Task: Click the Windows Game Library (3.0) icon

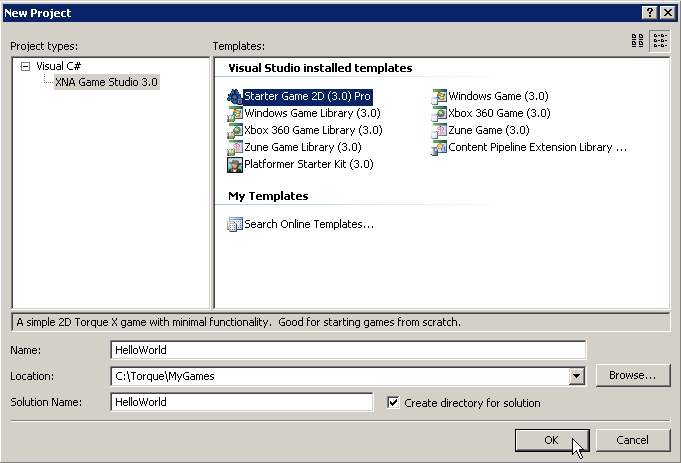Action: tap(235, 113)
